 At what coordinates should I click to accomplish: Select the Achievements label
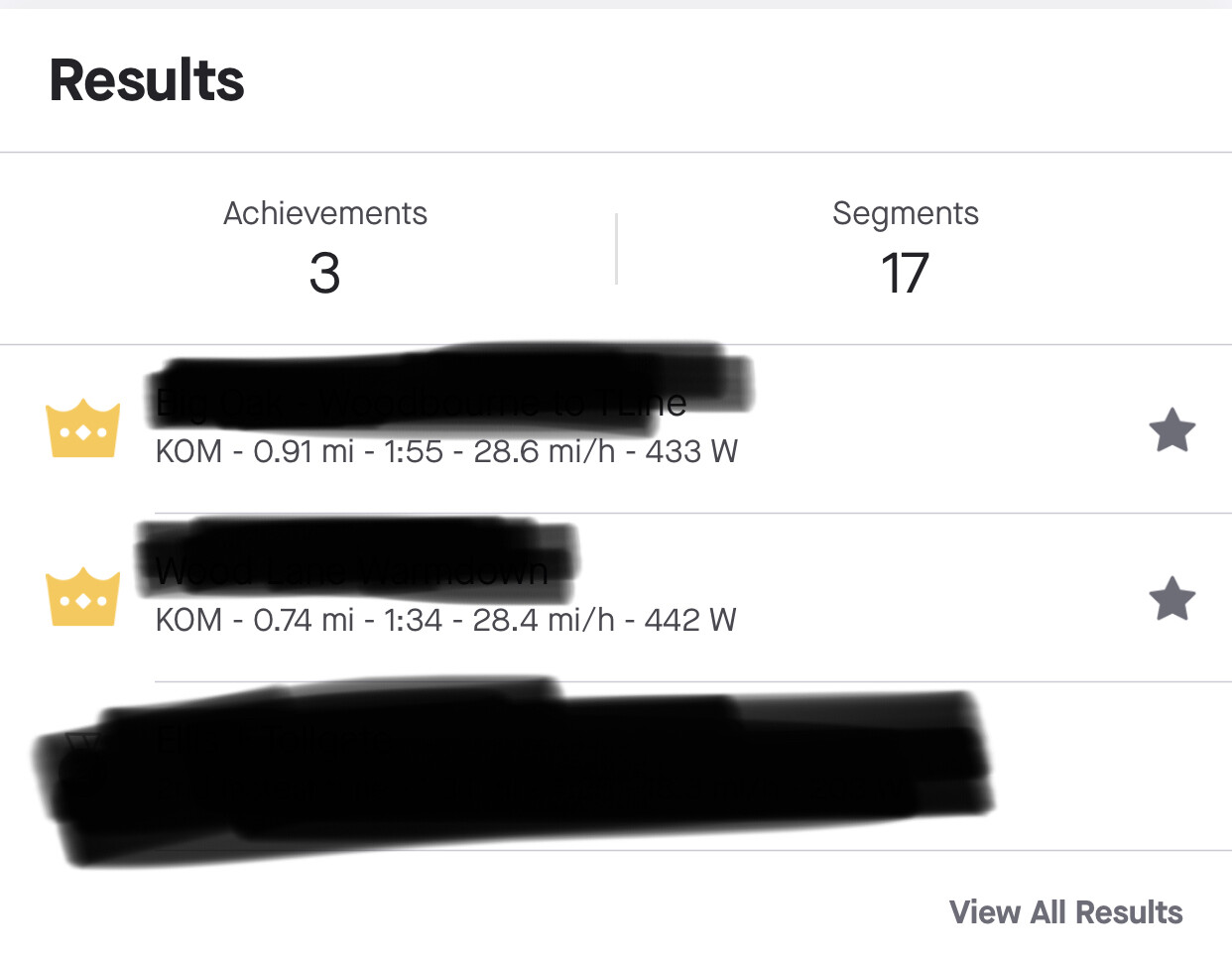coord(325,213)
